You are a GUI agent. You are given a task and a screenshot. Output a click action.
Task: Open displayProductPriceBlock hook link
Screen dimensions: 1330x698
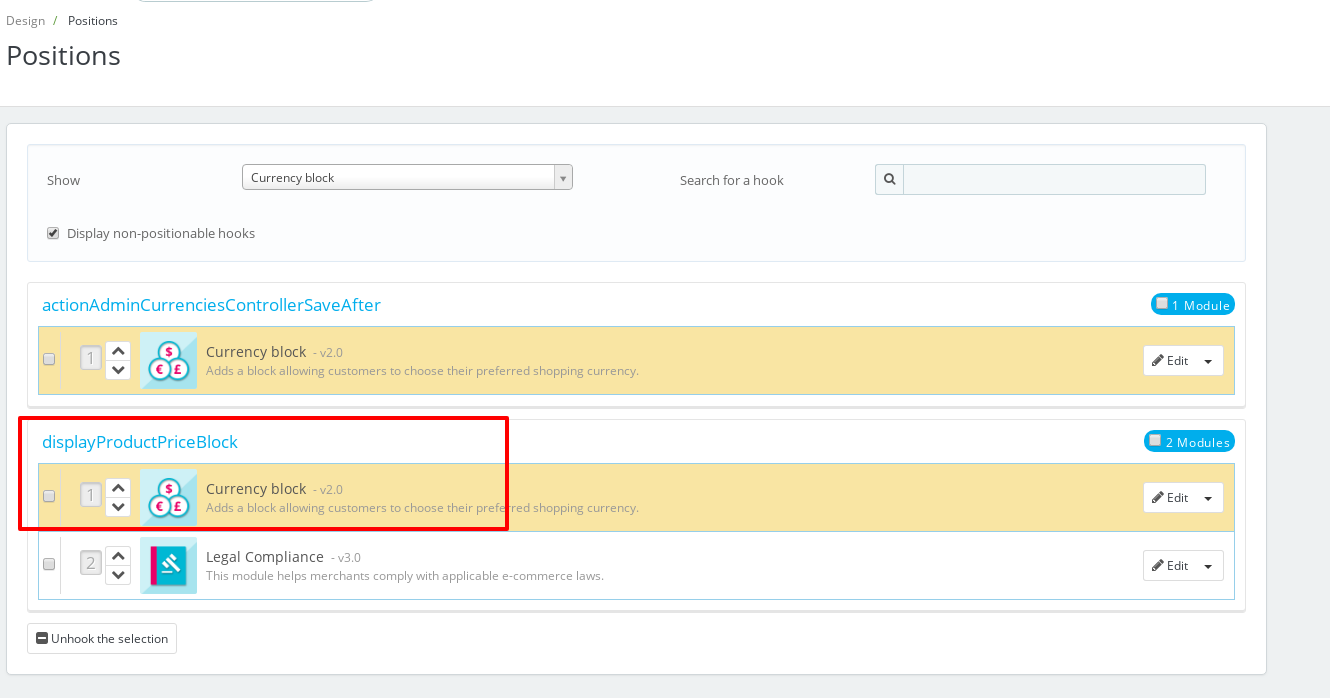tap(140, 442)
